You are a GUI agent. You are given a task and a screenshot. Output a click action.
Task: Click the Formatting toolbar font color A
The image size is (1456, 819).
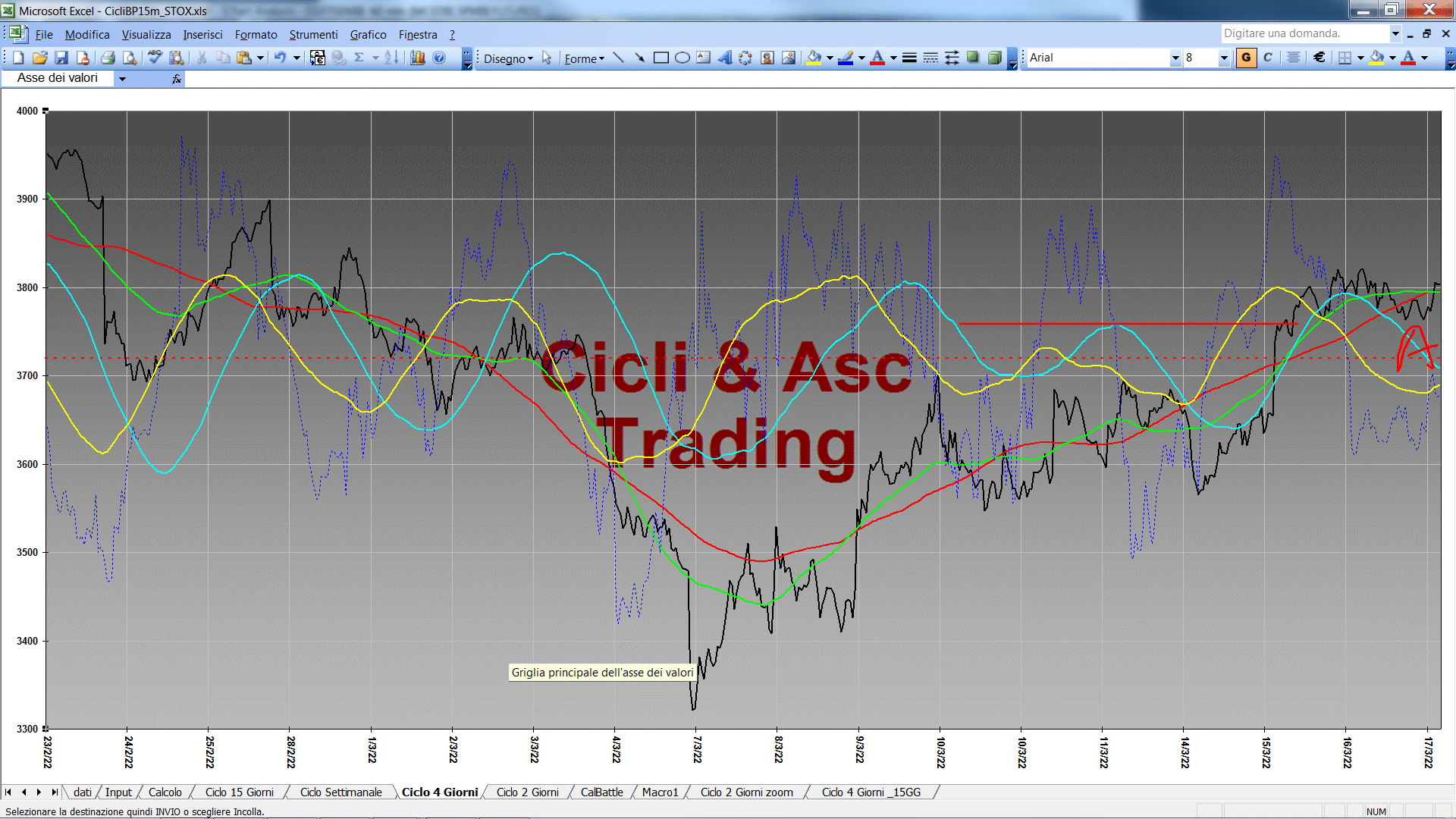[x=1408, y=58]
